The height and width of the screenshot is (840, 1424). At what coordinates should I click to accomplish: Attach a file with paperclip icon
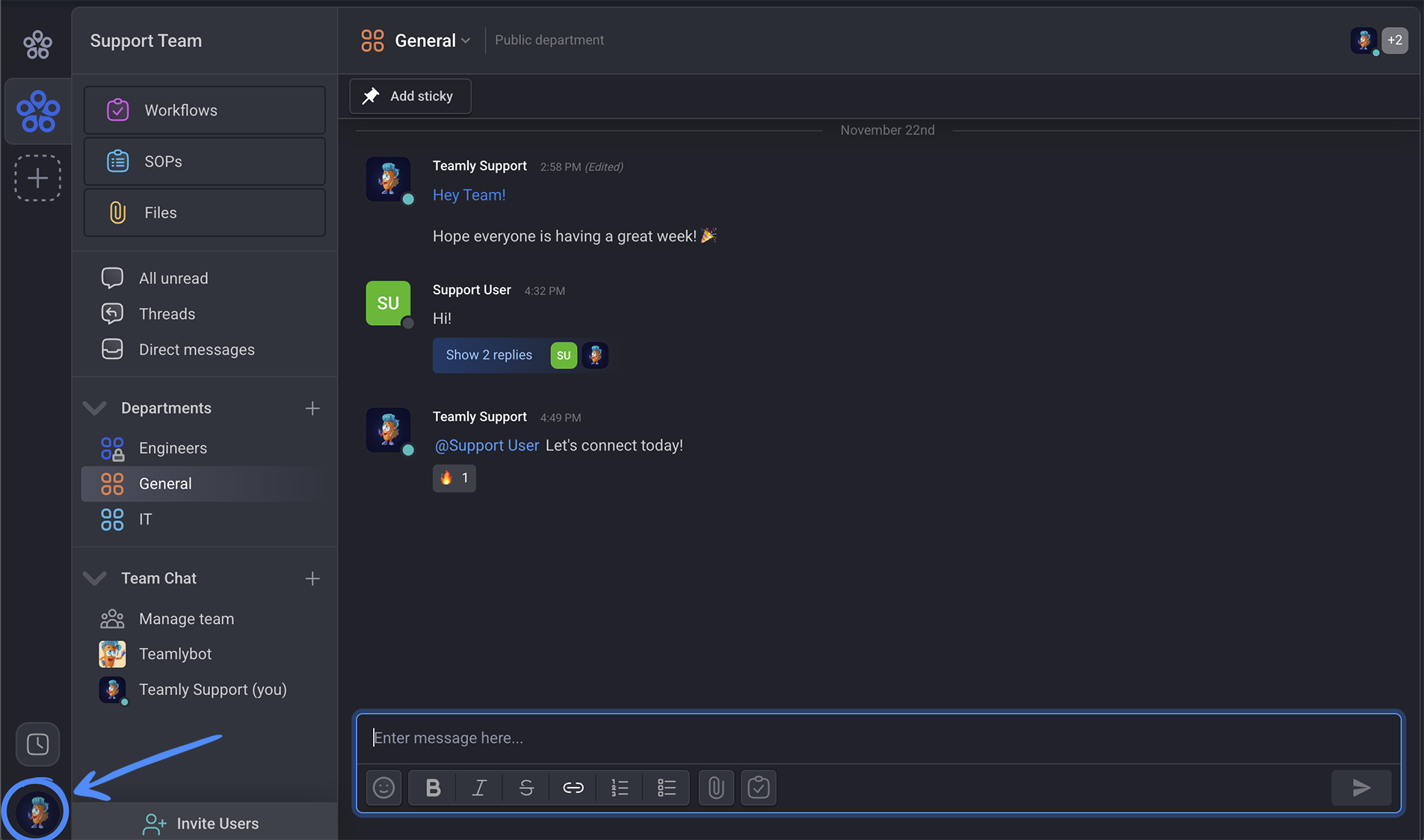click(716, 788)
